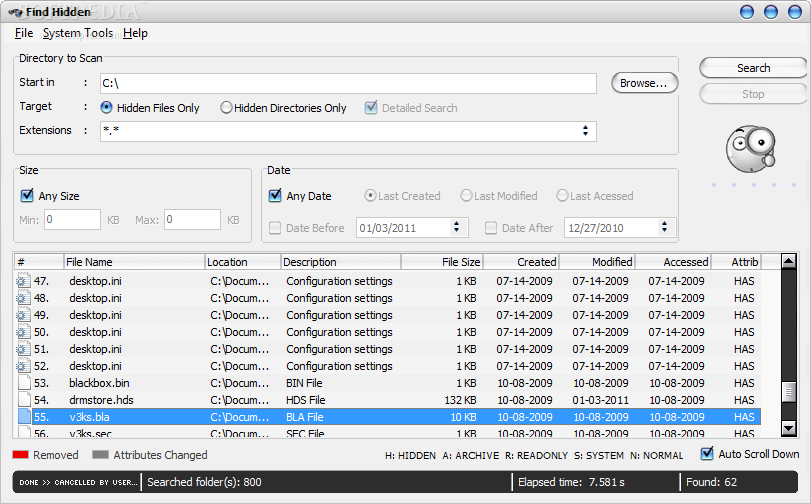Screen dimensions: 811x504
Task: Sort by Location column header
Action: coord(243,262)
